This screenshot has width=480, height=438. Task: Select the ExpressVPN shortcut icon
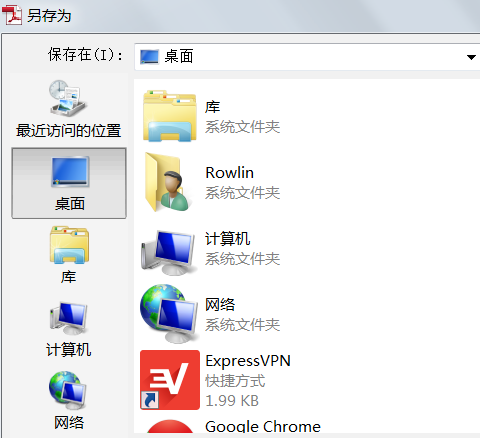pos(170,380)
